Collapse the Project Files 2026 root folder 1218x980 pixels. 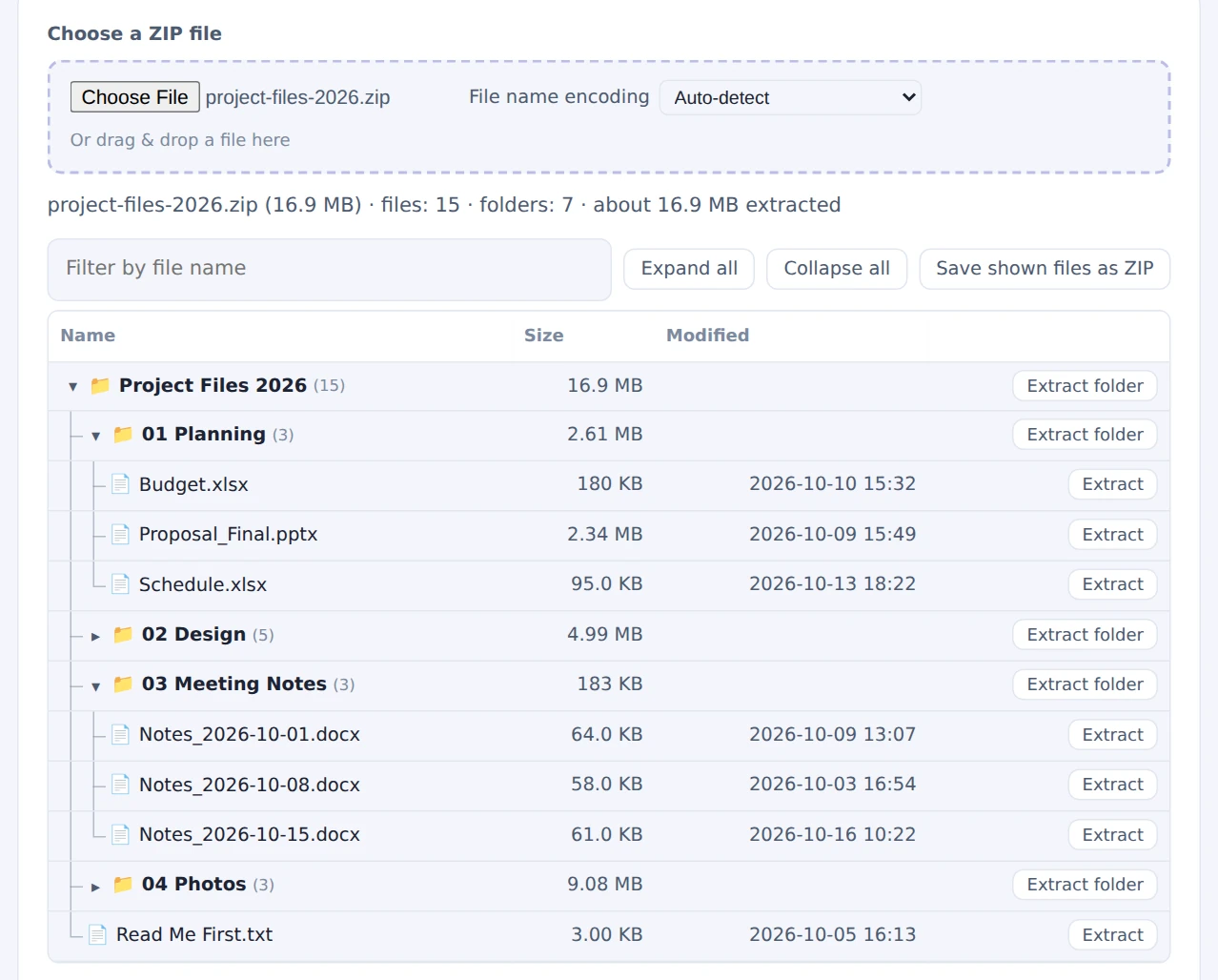(x=72, y=386)
